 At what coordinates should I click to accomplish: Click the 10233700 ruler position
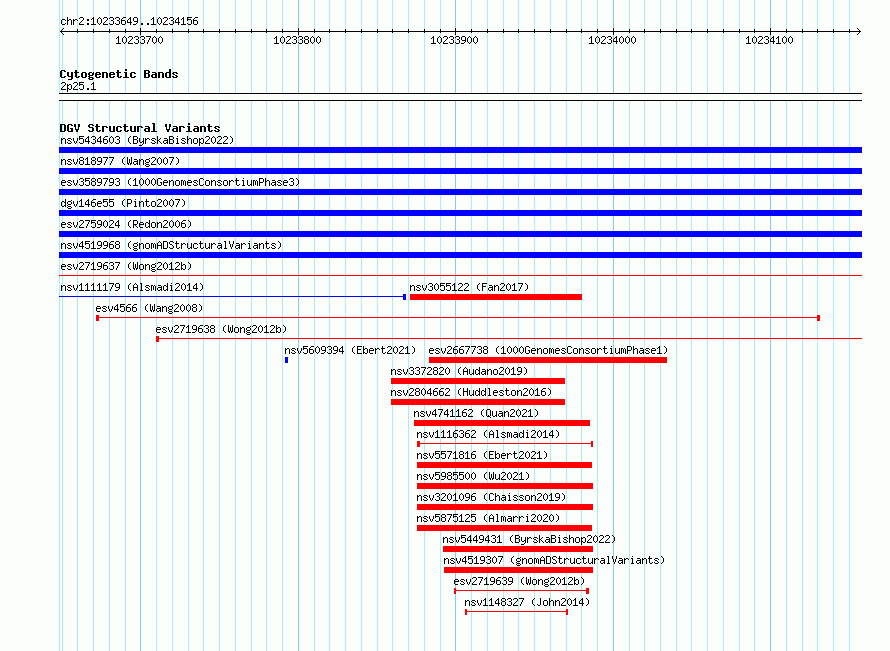(x=139, y=40)
